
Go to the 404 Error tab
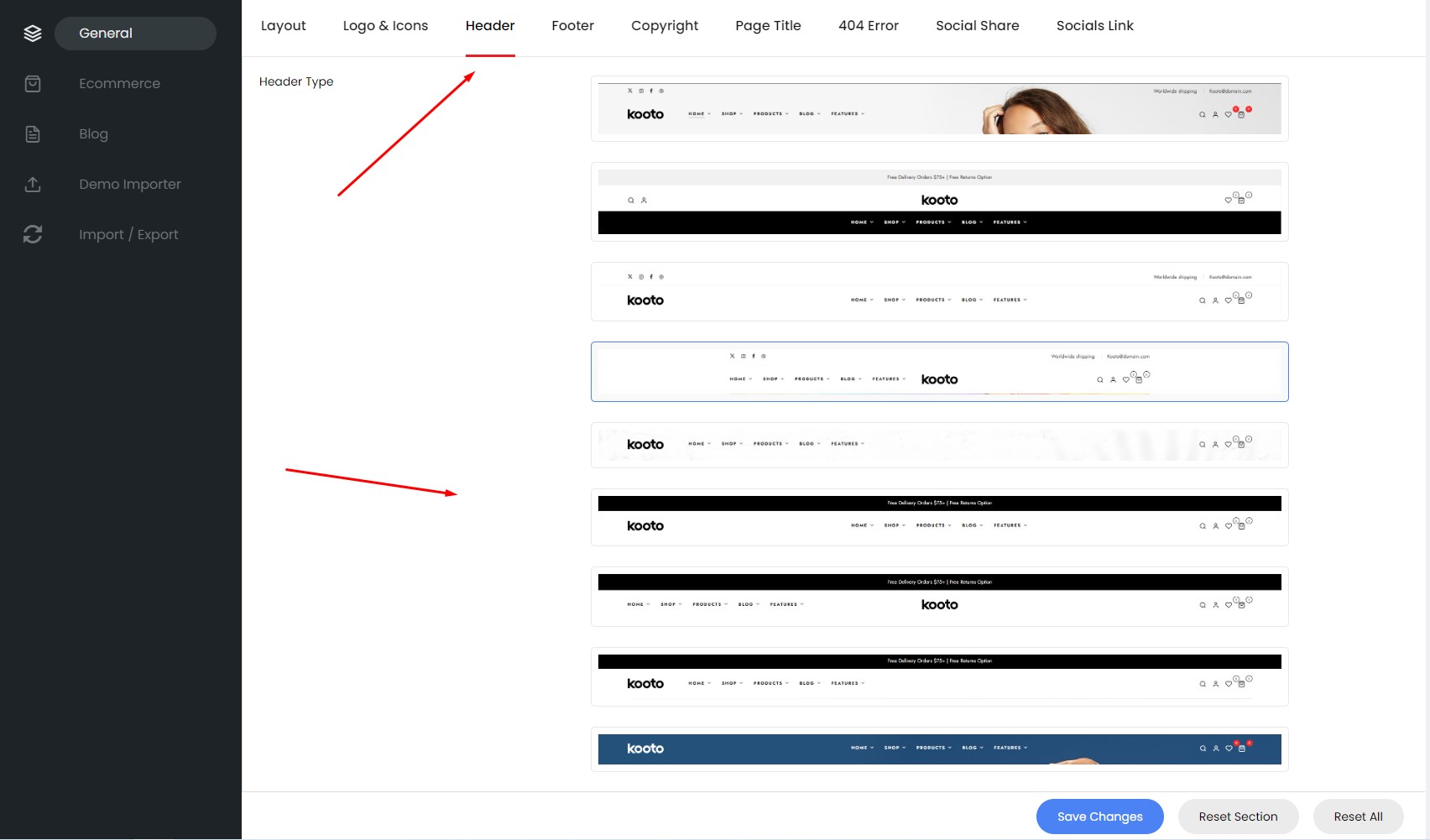(868, 26)
